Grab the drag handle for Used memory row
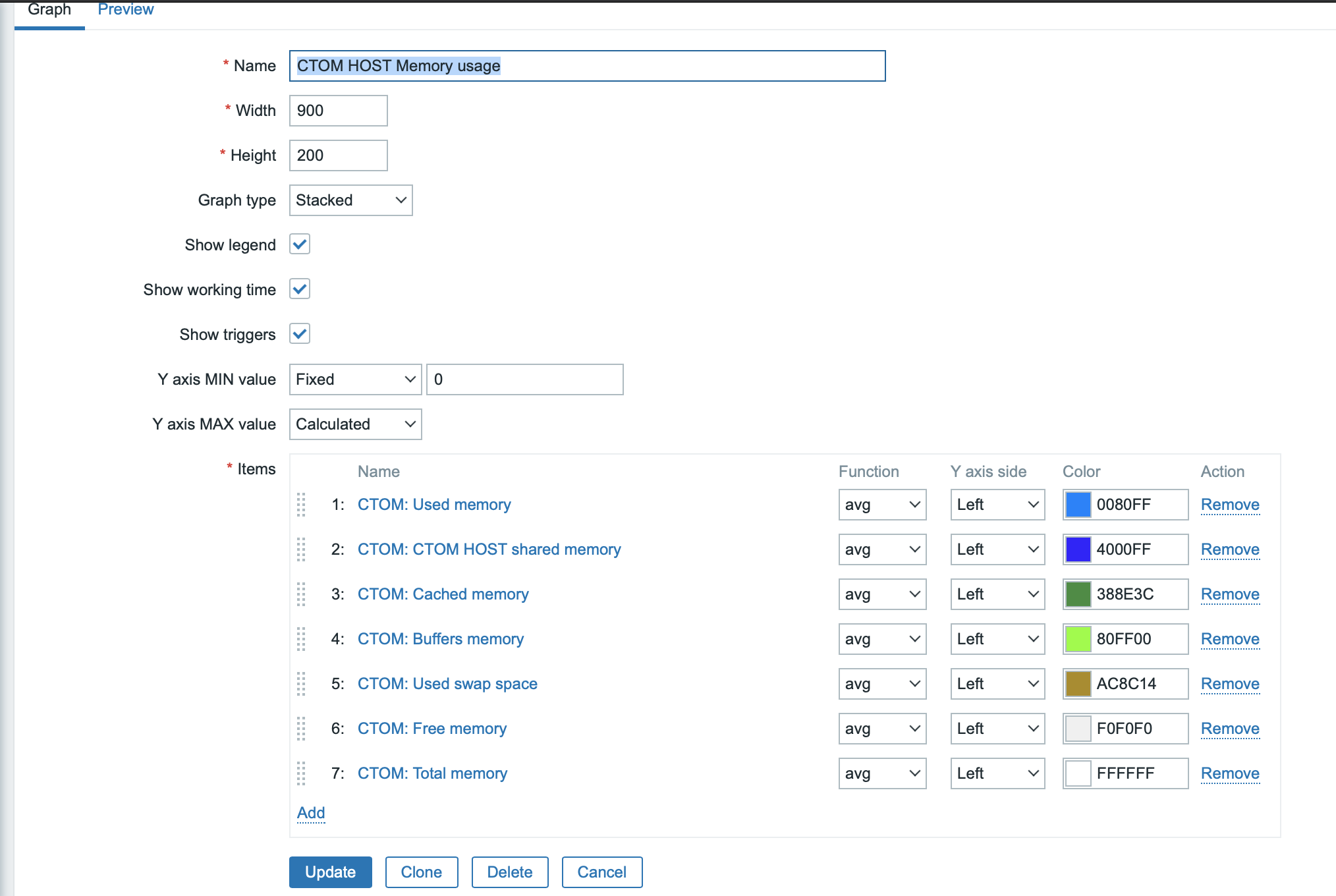The image size is (1336, 896). pos(301,505)
